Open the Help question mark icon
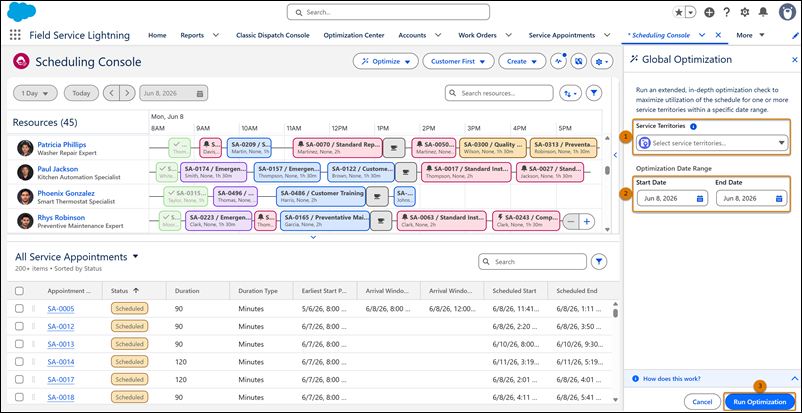The width and height of the screenshot is (802, 413). point(726,12)
